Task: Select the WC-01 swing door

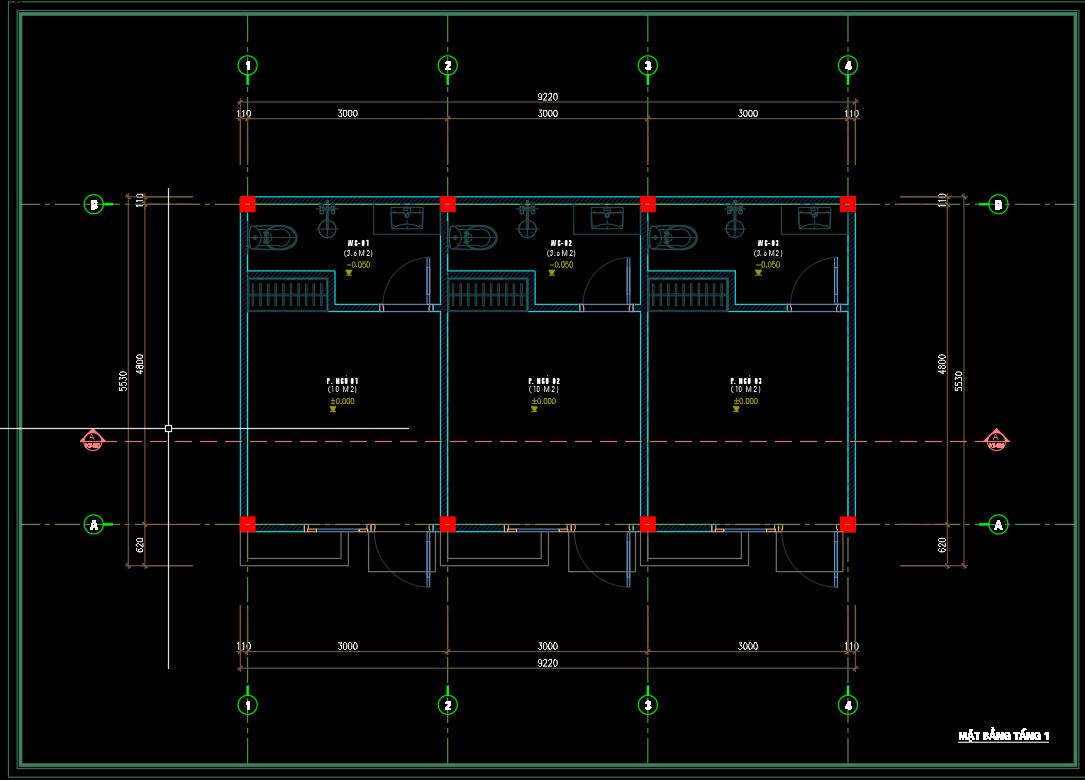Action: tap(407, 282)
